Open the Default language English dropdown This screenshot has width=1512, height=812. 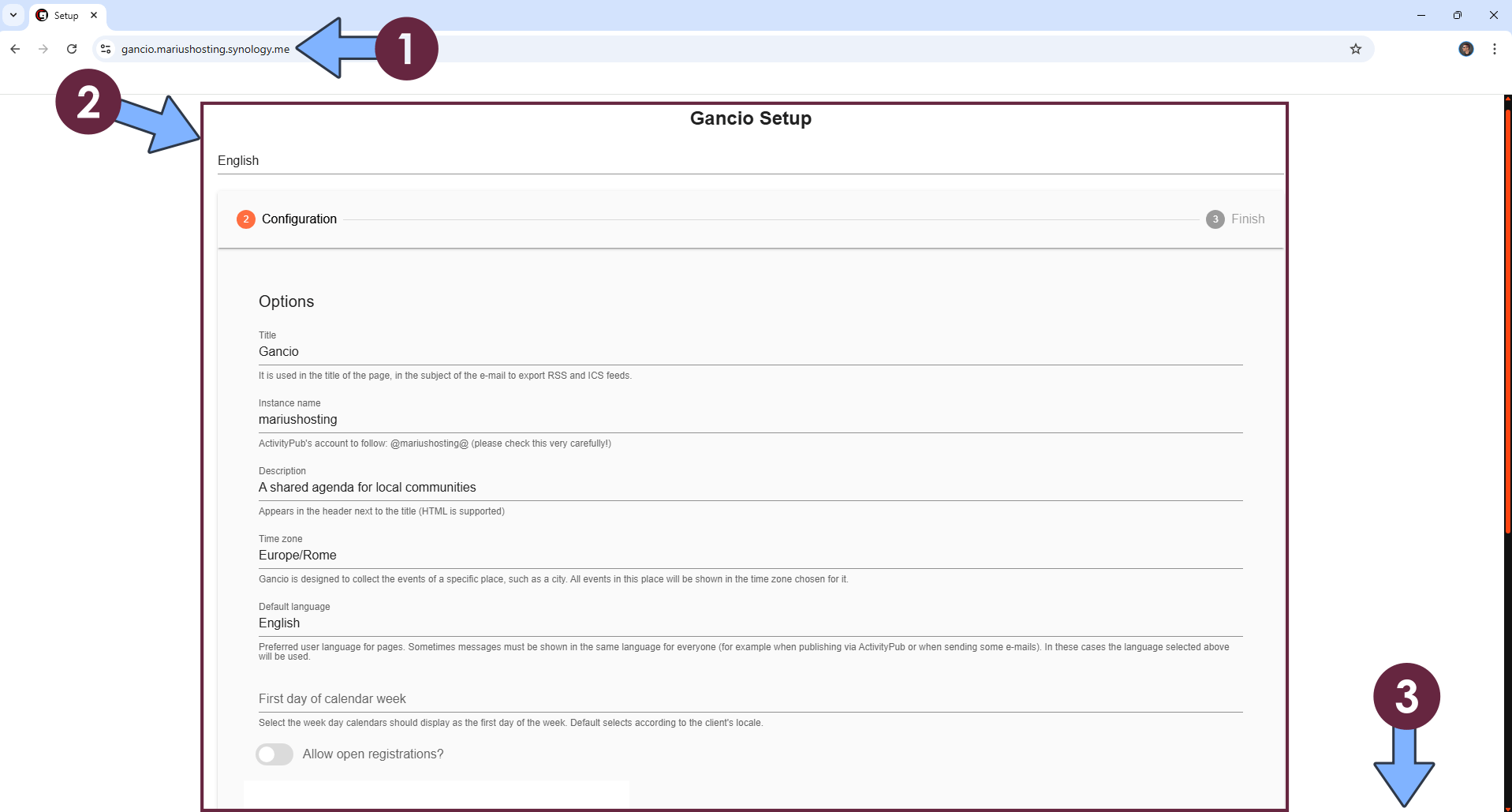[x=751, y=623]
